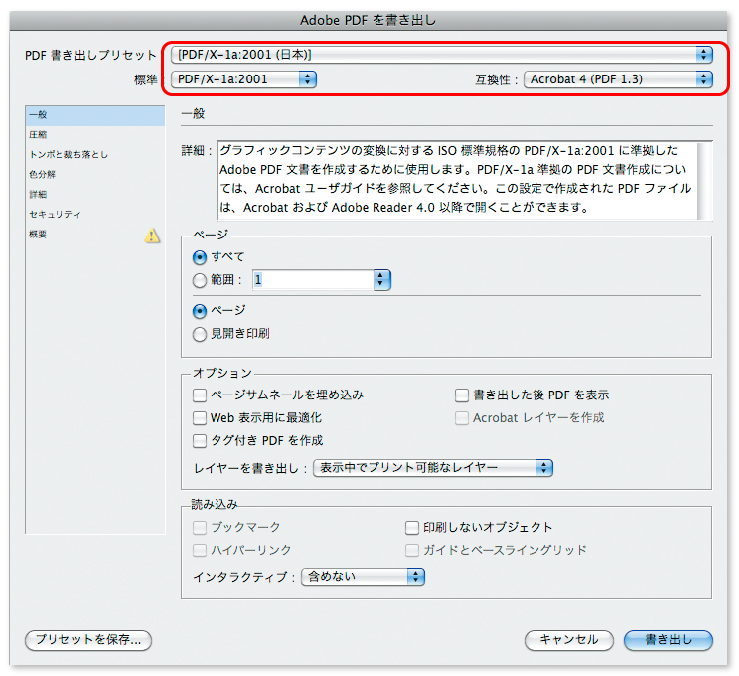Click the 範囲 page number input field
This screenshot has height=676, width=739.
[313, 280]
